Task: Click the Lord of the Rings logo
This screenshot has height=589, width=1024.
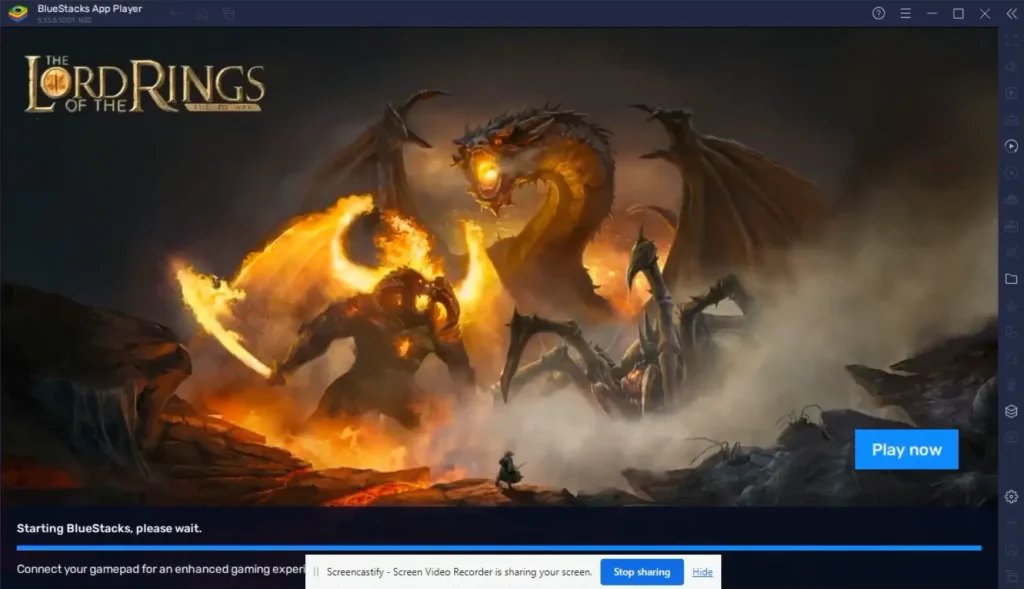Action: (x=144, y=85)
